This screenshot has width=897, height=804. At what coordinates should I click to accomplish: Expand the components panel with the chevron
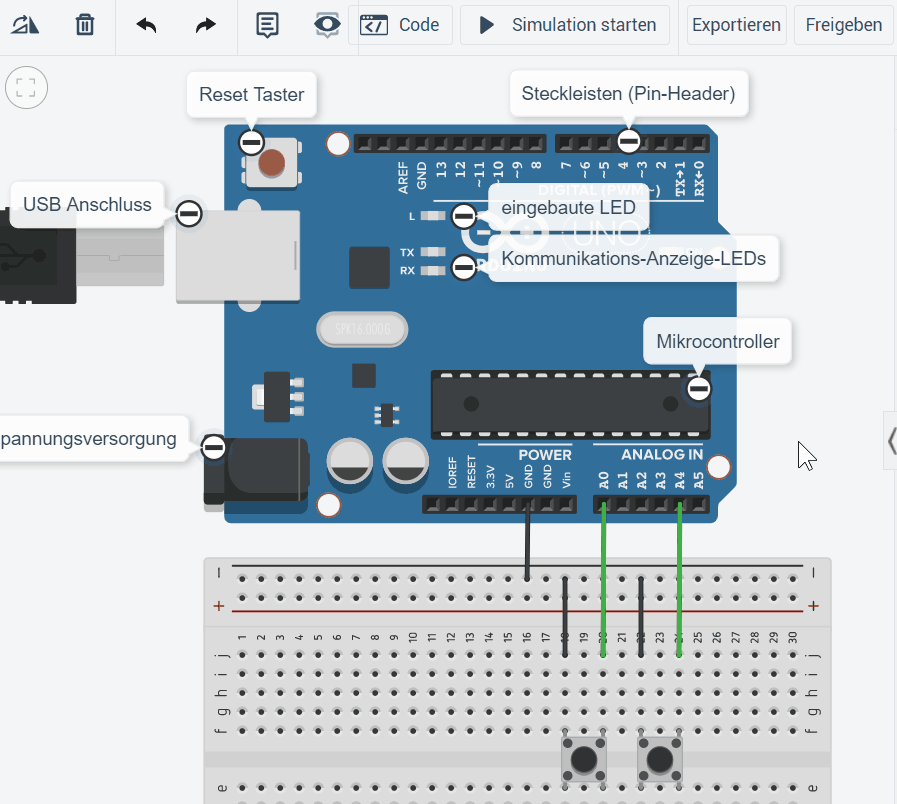click(x=891, y=440)
